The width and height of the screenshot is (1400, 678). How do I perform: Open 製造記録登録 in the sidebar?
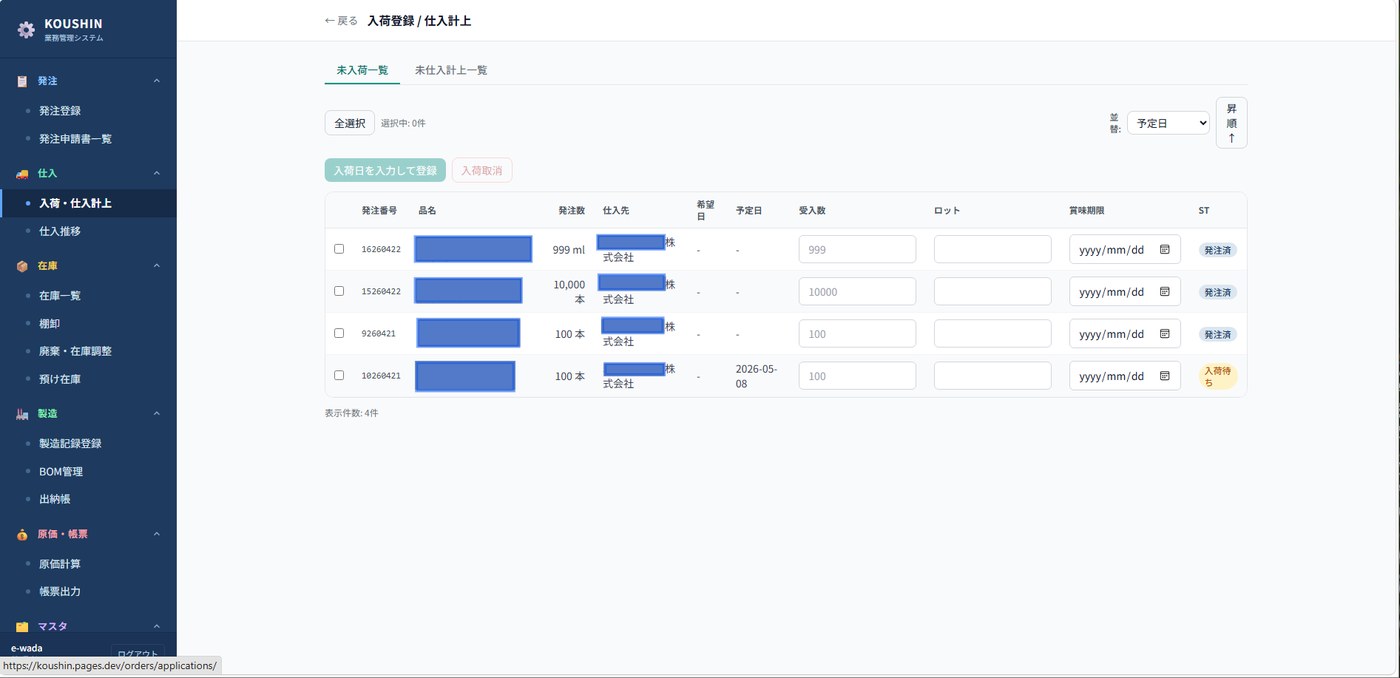pyautogui.click(x=70, y=443)
